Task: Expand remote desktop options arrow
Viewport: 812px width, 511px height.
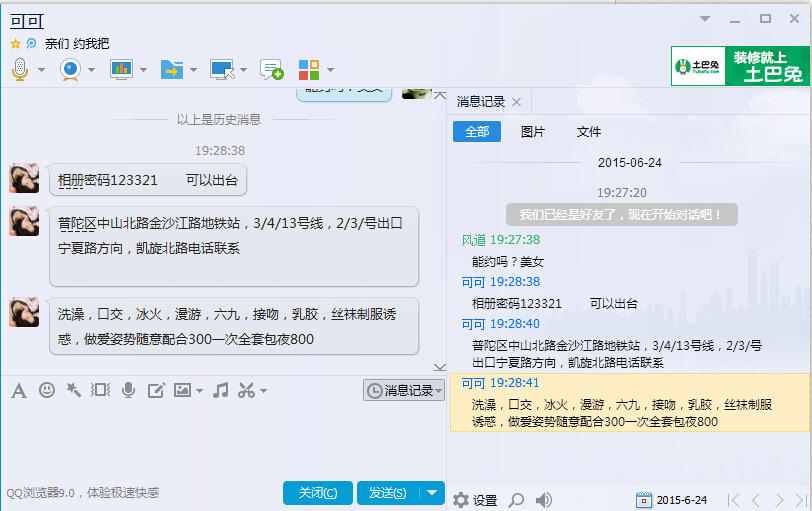Action: [x=243, y=69]
